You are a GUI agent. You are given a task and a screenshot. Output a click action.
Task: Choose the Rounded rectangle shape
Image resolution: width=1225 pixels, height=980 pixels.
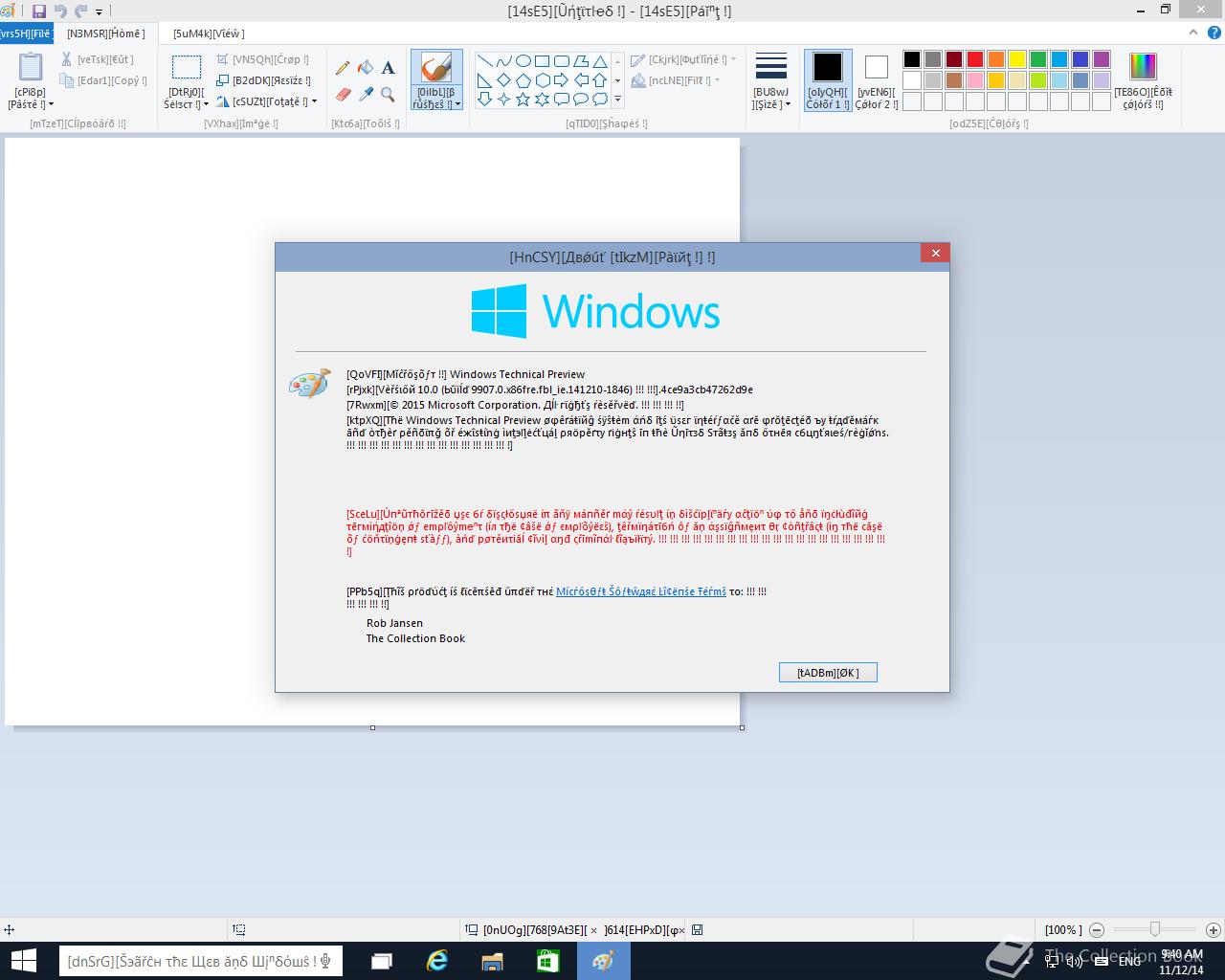tap(561, 61)
